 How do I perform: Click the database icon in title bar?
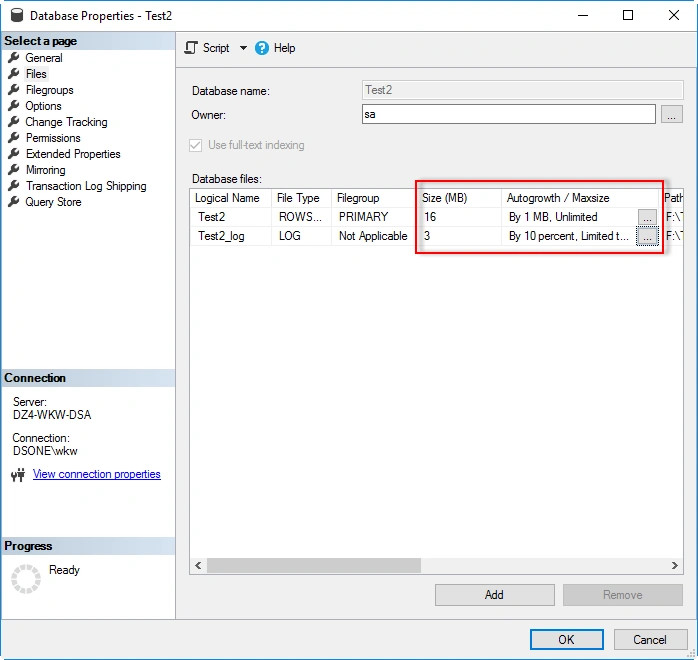(x=16, y=15)
